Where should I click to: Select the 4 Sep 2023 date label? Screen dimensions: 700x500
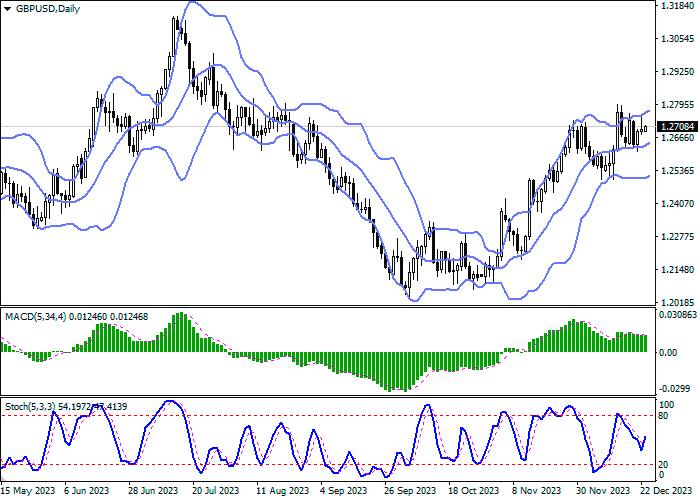point(344,490)
